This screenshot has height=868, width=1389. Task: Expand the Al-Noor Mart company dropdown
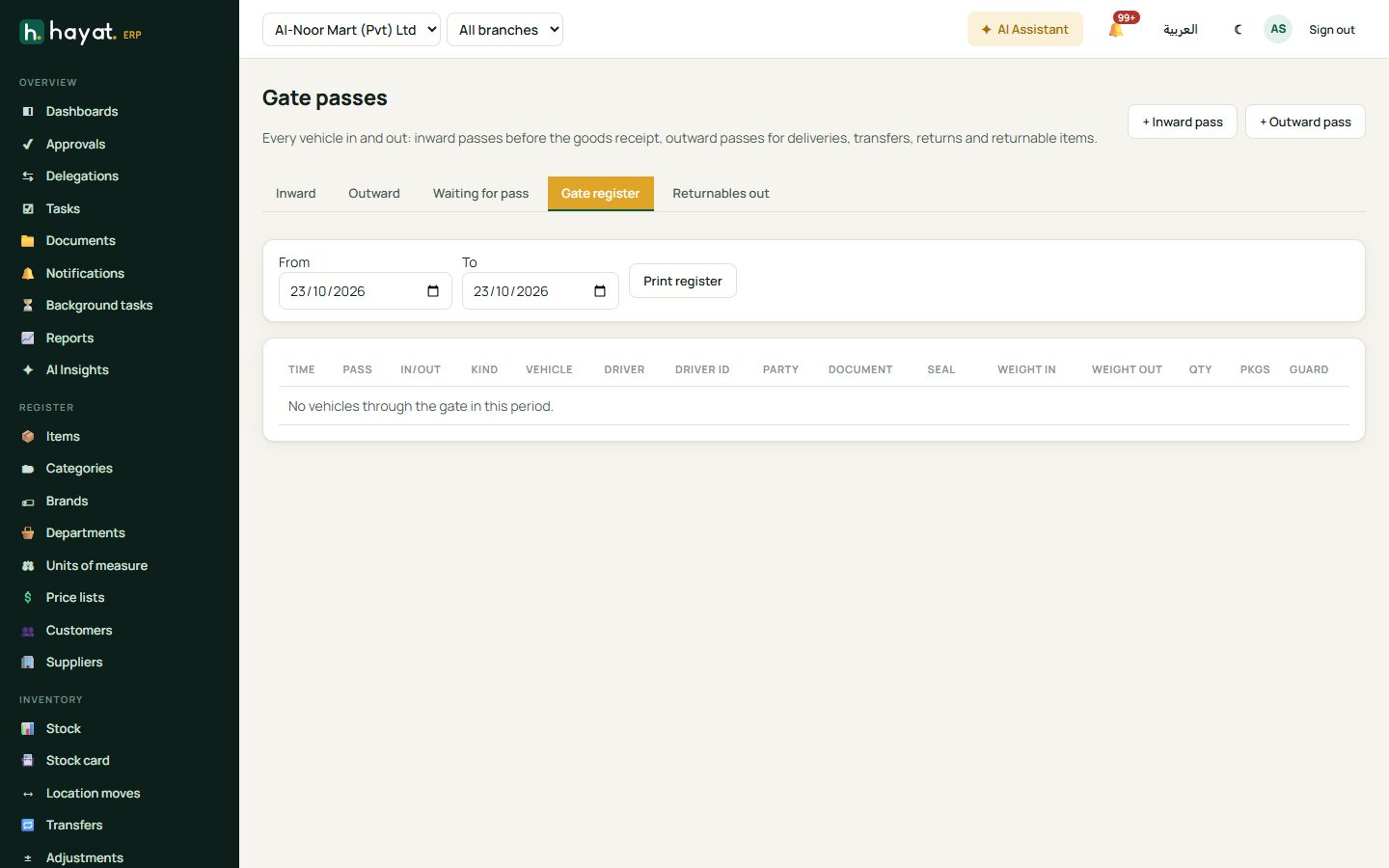pyautogui.click(x=351, y=30)
